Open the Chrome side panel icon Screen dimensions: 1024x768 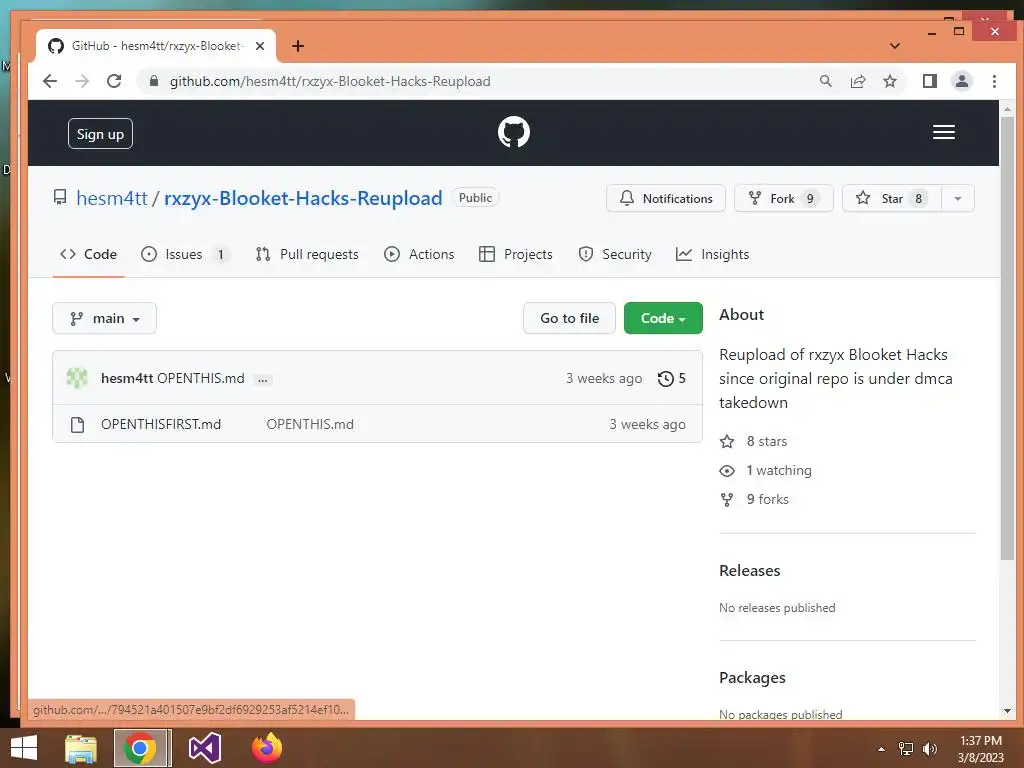tap(929, 81)
